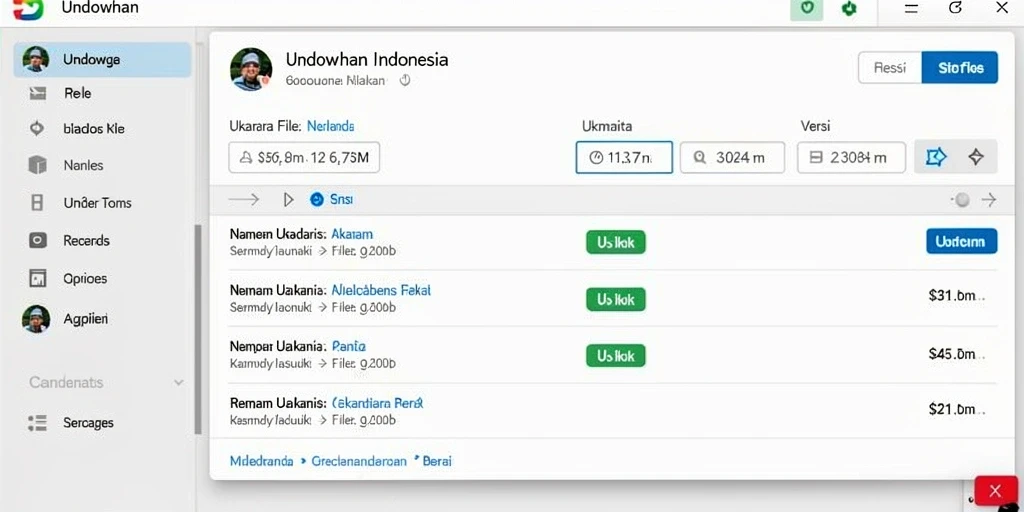Click Us Ikik button in Nielcabens Fekal row
Viewport: 1024px width, 512px height.
point(616,299)
